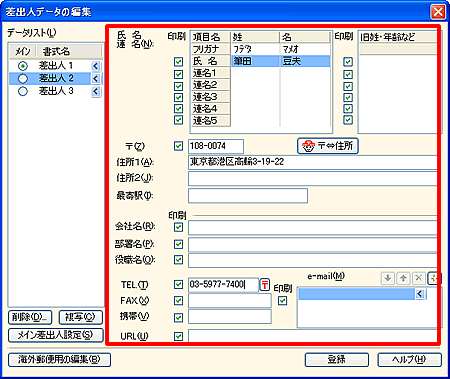Toggle the 携帯 print checkbox
The width and height of the screenshot is (450, 379).
(178, 317)
